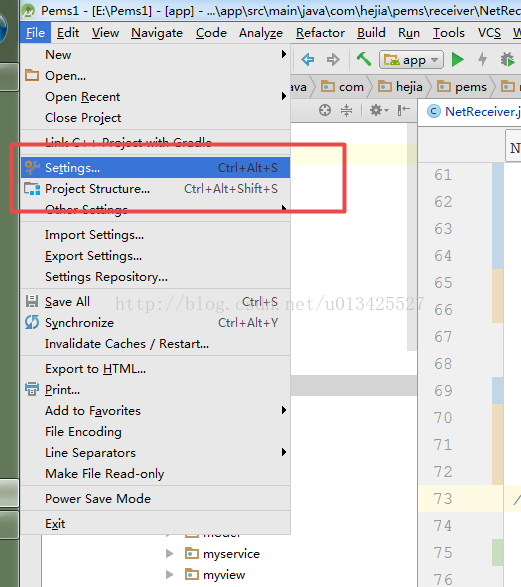Click the Synchronize refresh icon
Viewport: 521px width, 587px height.
32,322
